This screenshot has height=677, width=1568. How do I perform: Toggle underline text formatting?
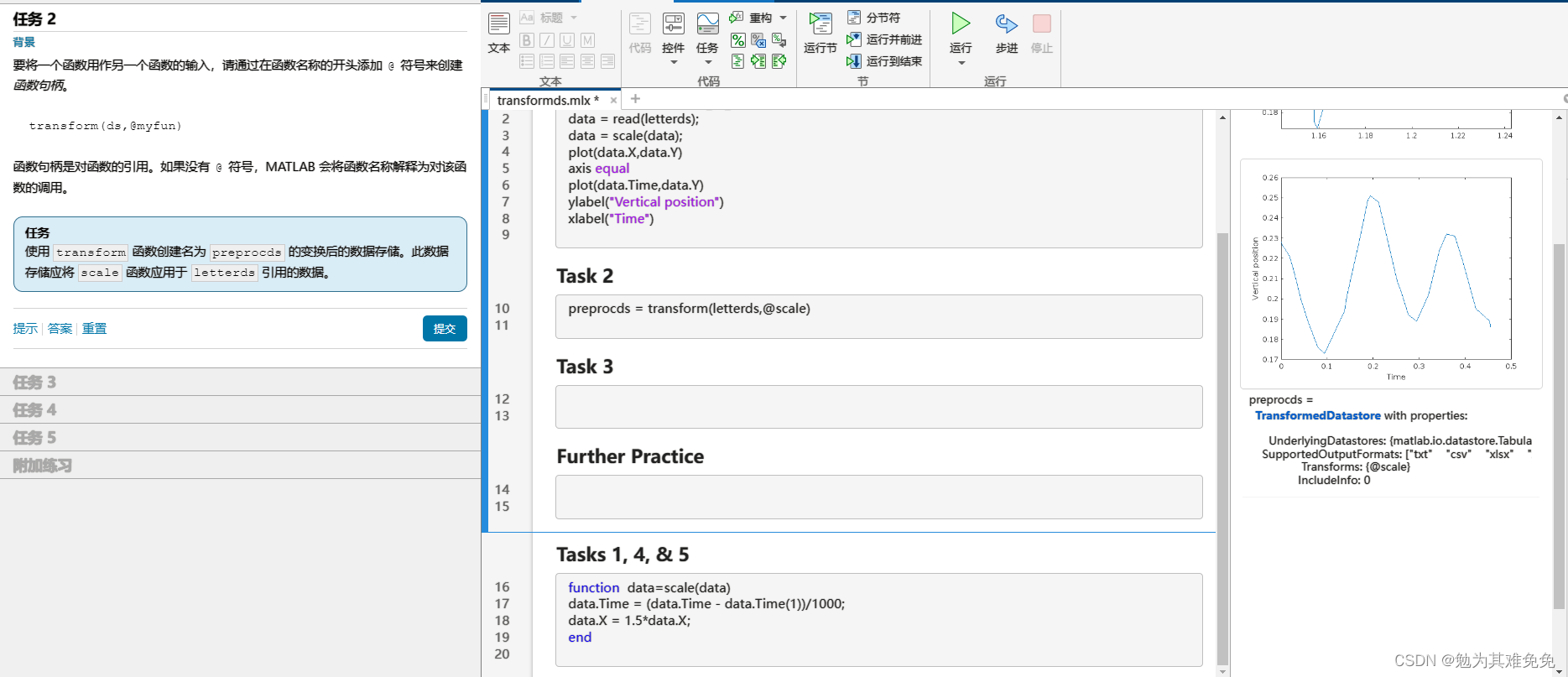567,40
